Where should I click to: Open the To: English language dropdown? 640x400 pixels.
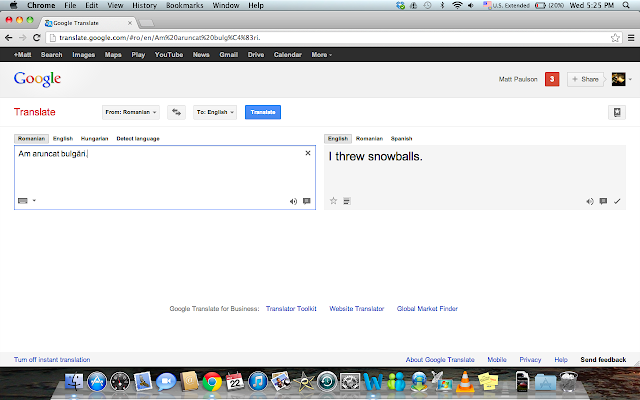(x=215, y=112)
